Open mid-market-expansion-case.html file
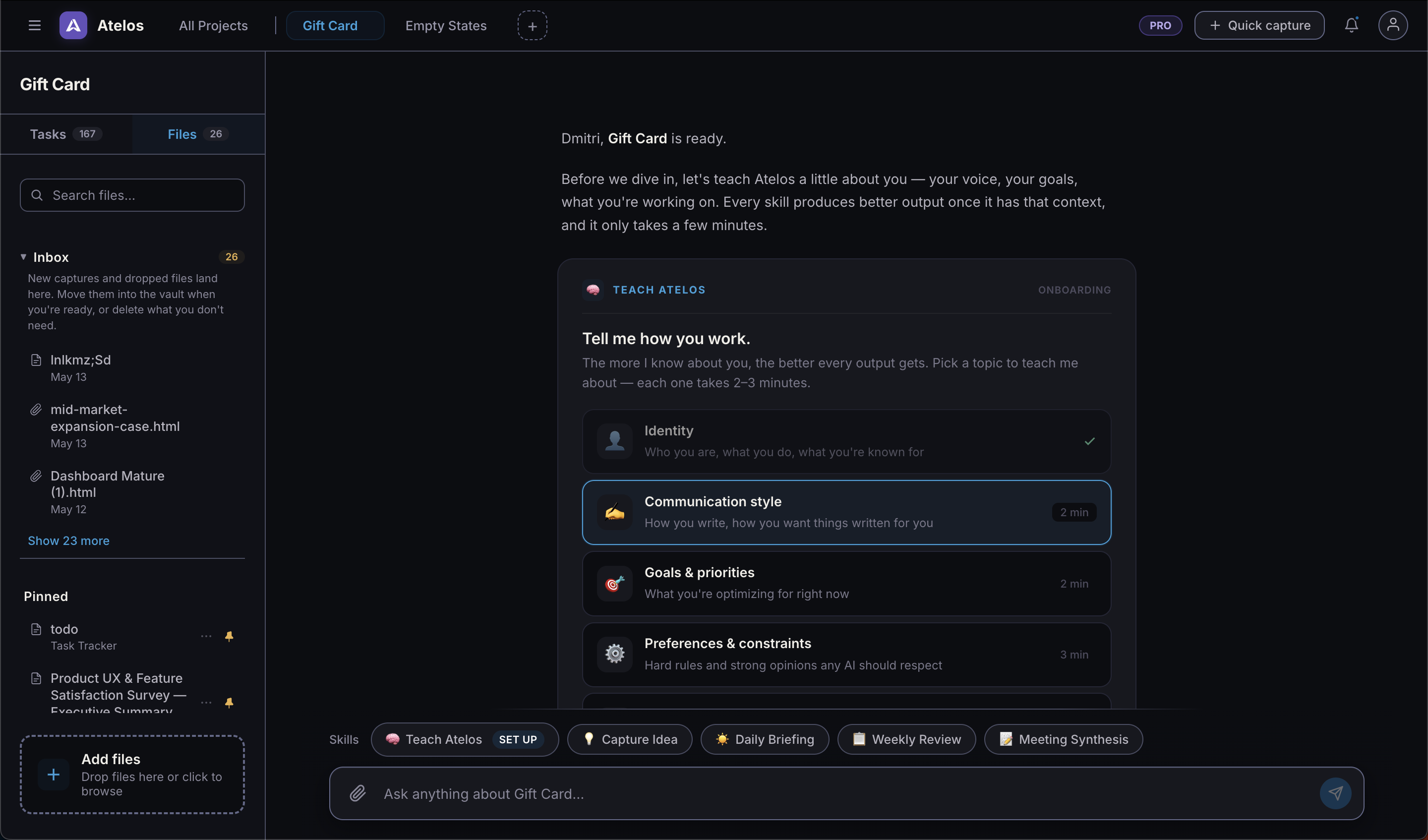The width and height of the screenshot is (1428, 840). pos(132,425)
